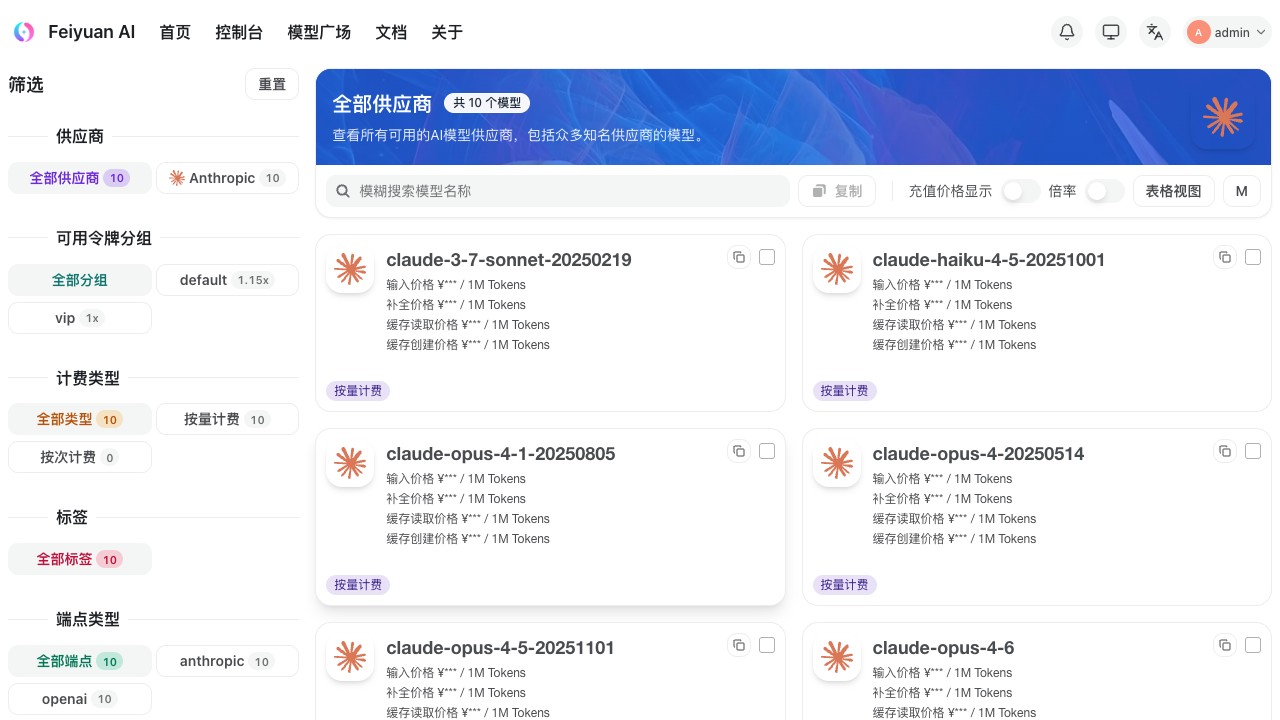
Task: Copy claude-opus-4-1-20250805 model name
Action: coord(739,451)
